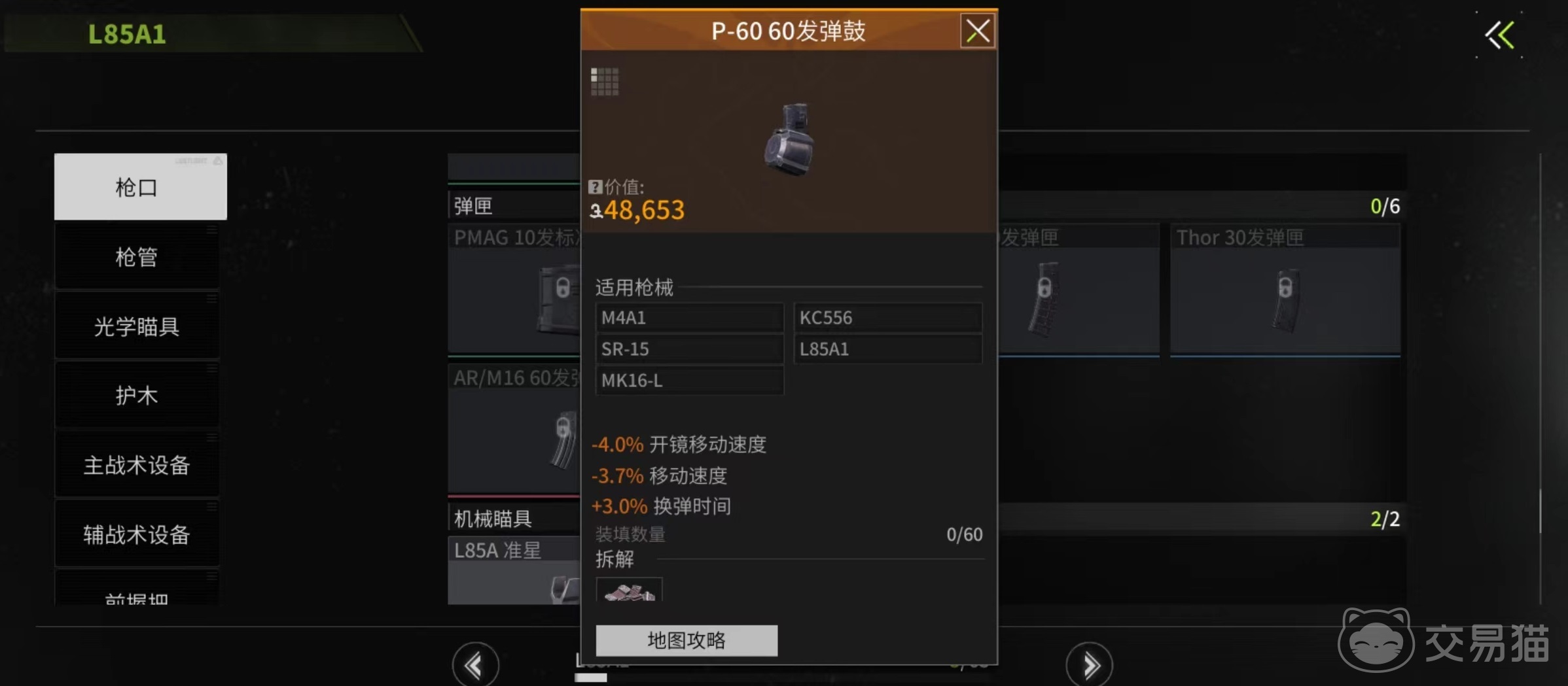Click the disassembly material icon under 拆解

[x=629, y=589]
